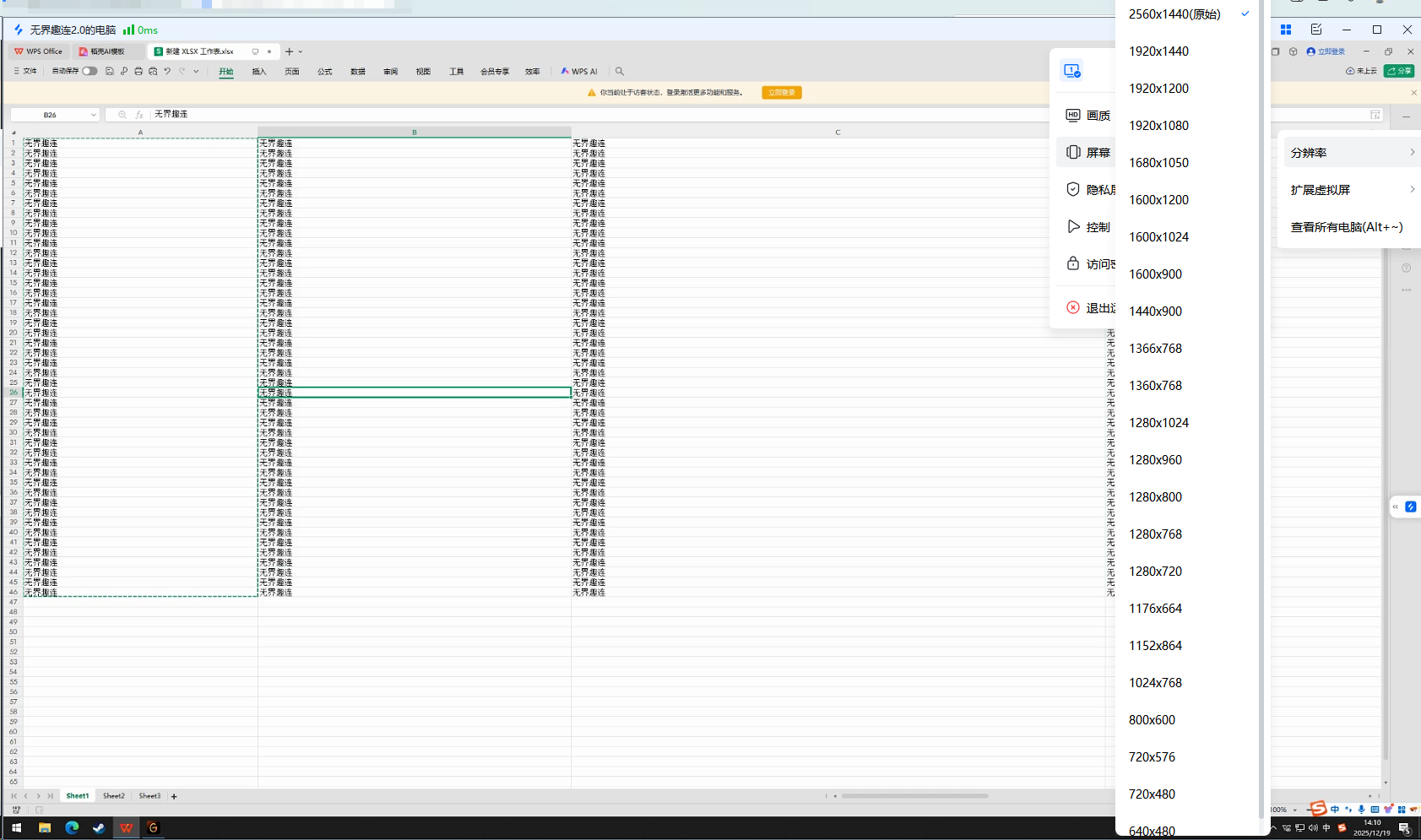1421x840 pixels.
Task: Click the horizontal scrollbar at sheet bottom
Action: (914, 796)
